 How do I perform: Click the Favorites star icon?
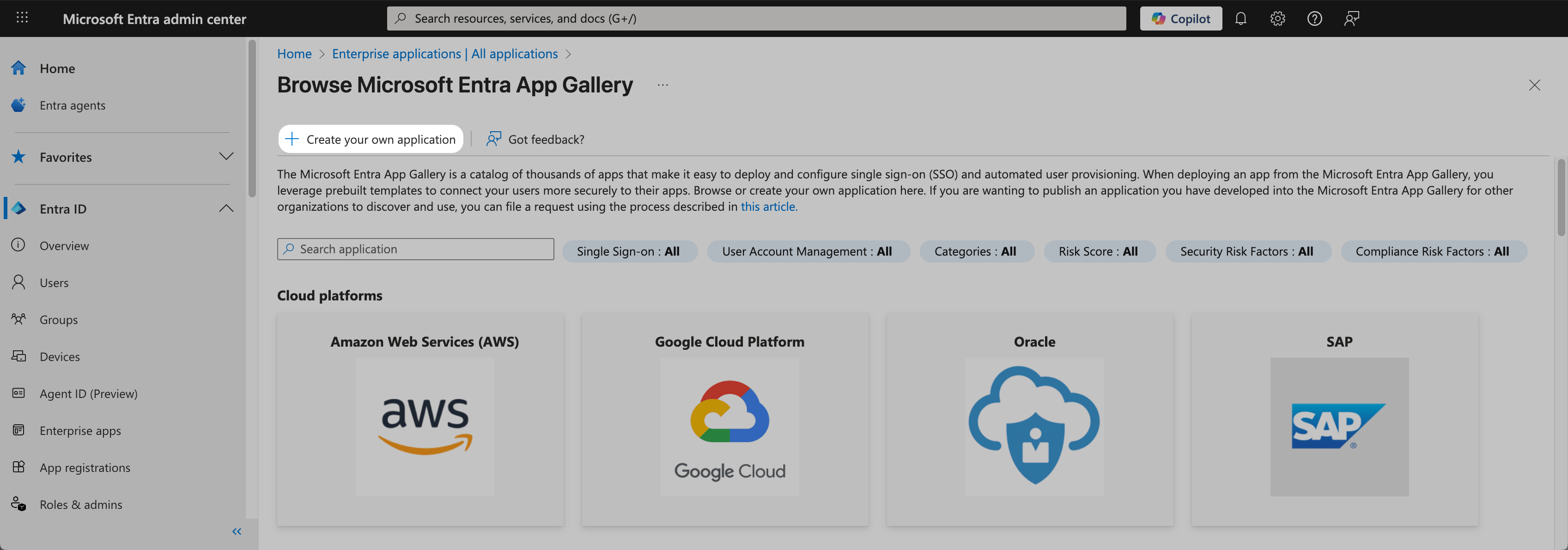(x=19, y=157)
